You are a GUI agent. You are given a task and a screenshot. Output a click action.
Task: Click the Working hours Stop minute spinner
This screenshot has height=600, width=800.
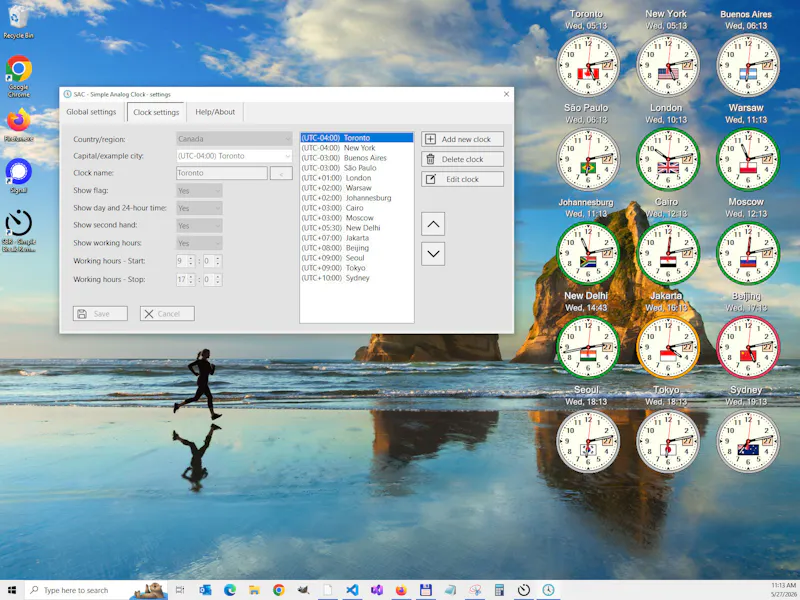213,280
